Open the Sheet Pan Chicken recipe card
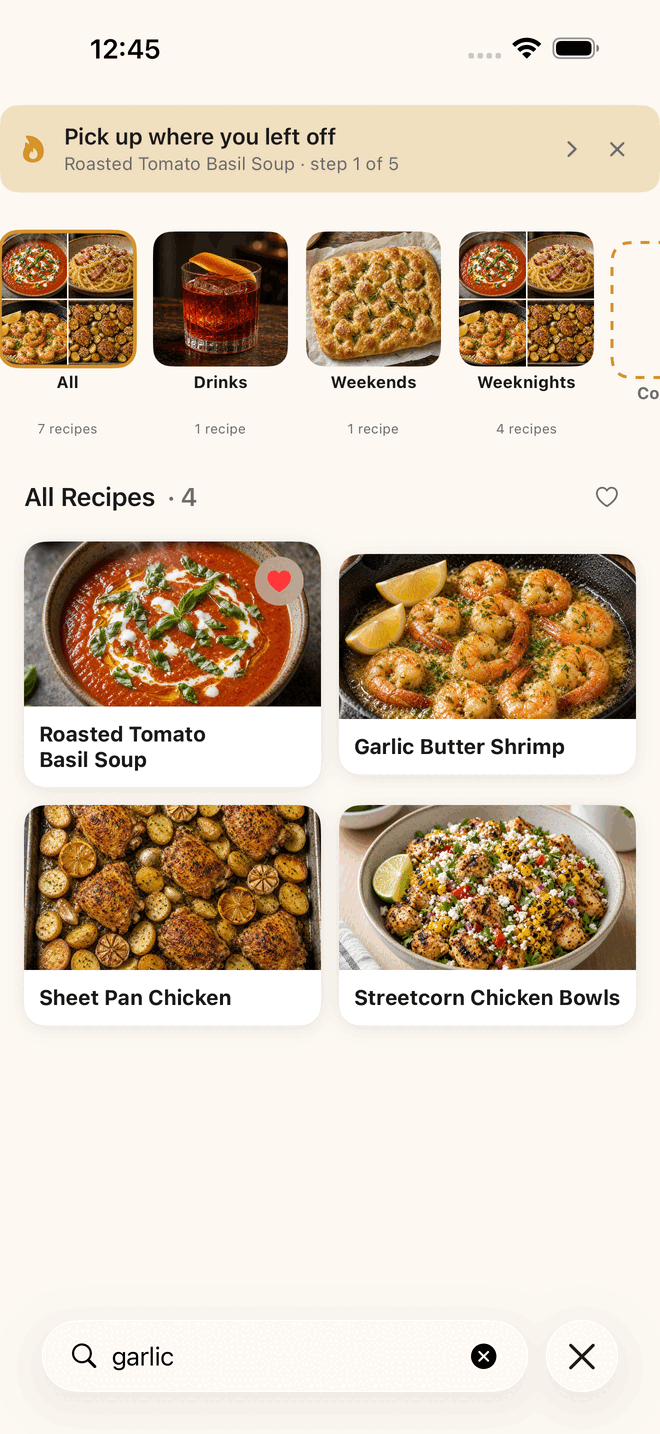 point(172,915)
